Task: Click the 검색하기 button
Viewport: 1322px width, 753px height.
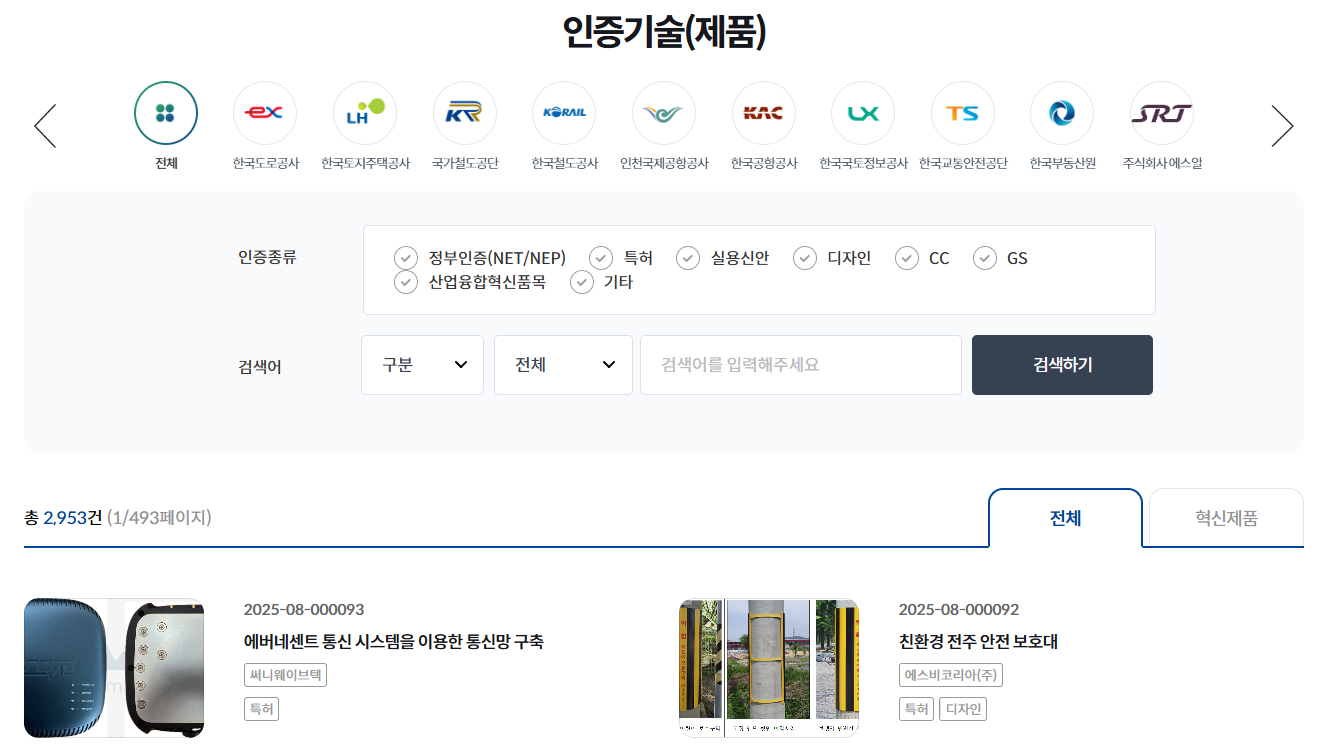Action: [1062, 365]
